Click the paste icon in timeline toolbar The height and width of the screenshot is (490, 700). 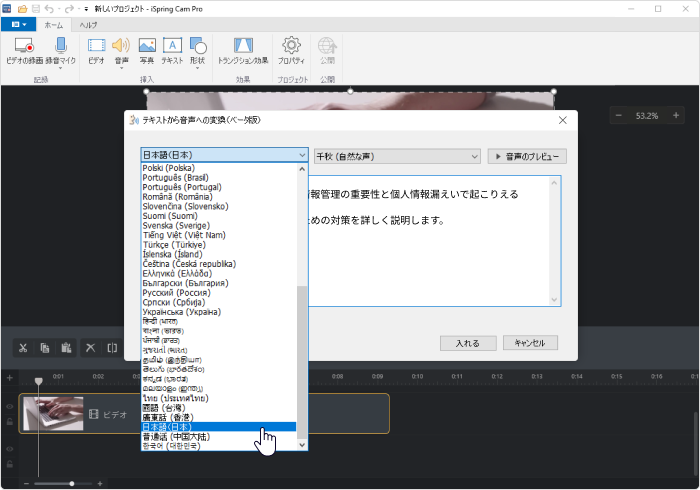tap(66, 348)
